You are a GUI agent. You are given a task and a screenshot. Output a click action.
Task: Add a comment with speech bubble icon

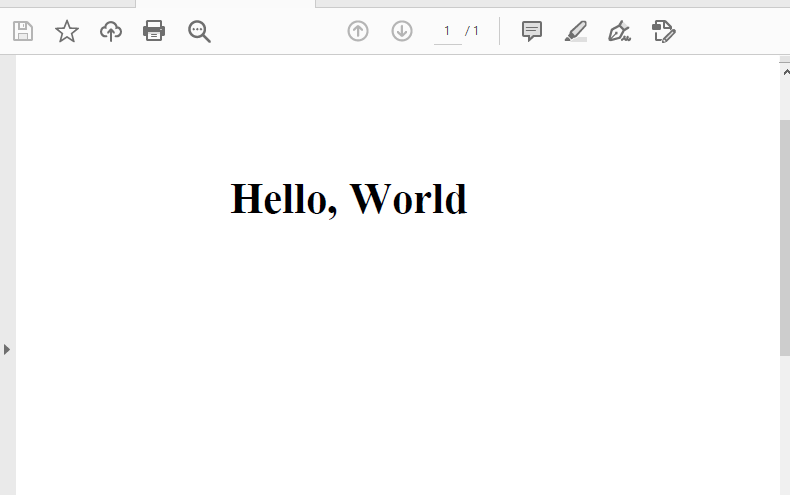pos(532,31)
